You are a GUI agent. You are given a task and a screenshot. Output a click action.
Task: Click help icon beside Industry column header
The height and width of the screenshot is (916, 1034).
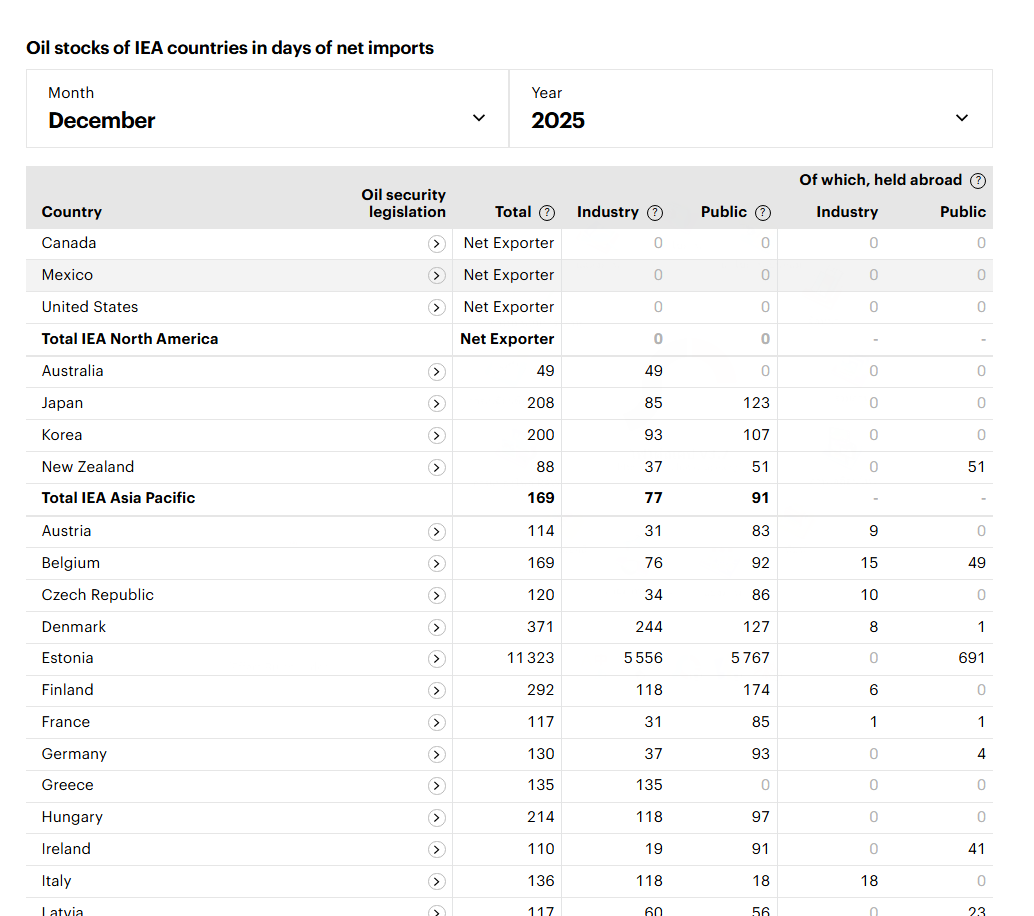(655, 213)
